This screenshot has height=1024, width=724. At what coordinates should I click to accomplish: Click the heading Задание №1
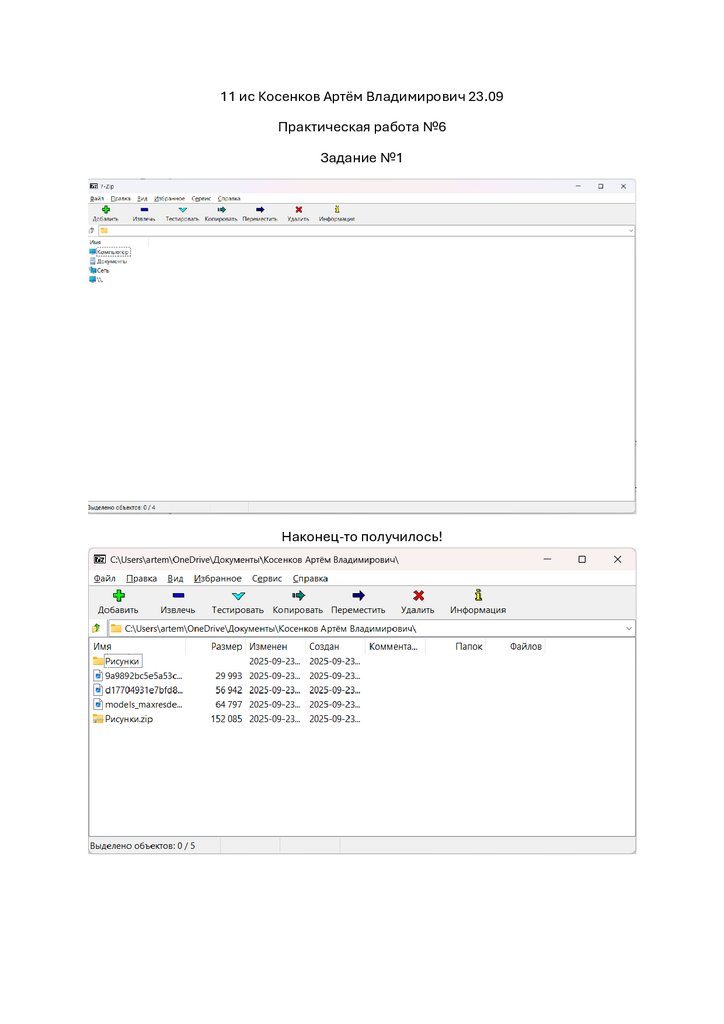click(x=362, y=157)
